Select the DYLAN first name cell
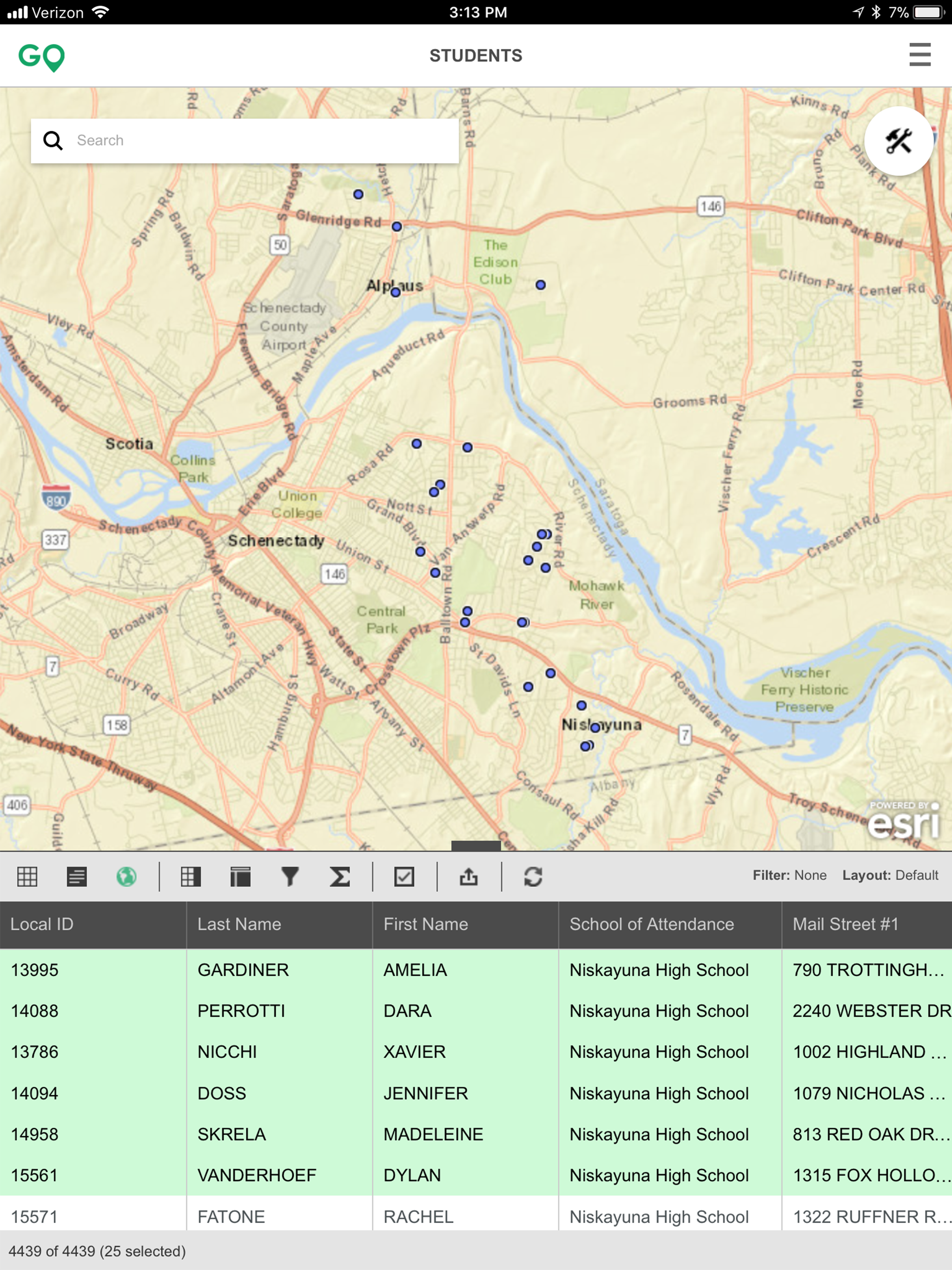Viewport: 952px width, 1270px height. [466, 1175]
